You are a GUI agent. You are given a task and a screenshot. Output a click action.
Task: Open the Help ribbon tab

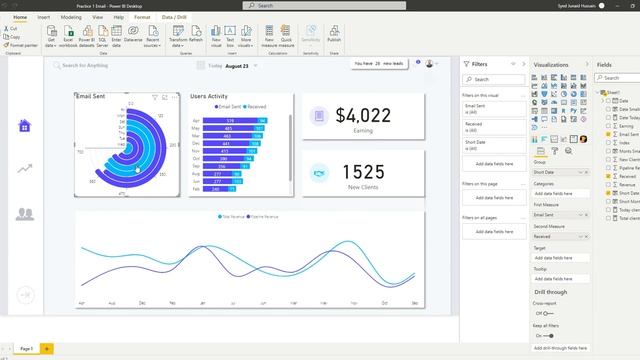point(118,18)
